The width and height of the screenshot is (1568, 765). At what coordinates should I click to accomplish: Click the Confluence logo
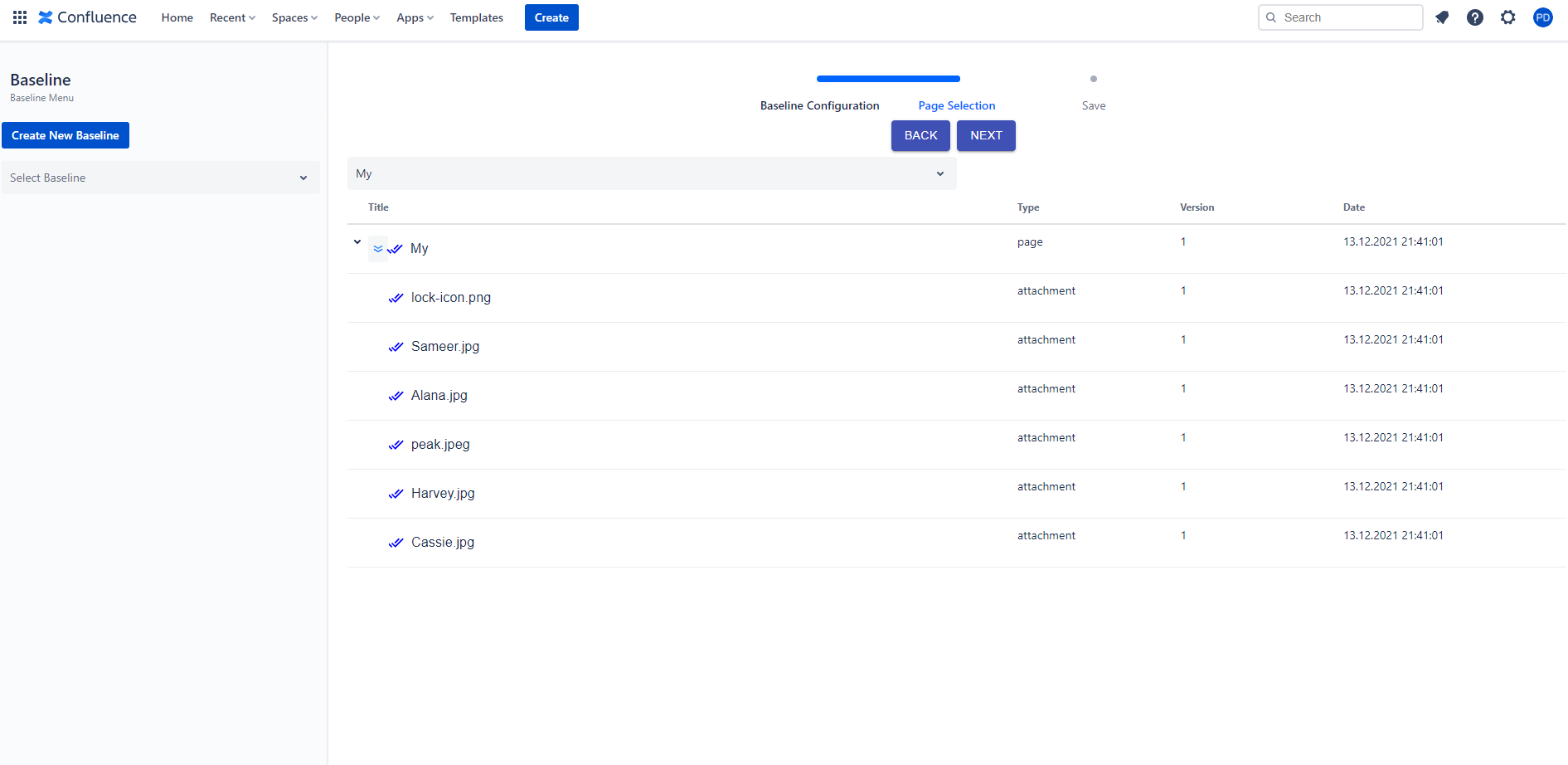coord(87,17)
